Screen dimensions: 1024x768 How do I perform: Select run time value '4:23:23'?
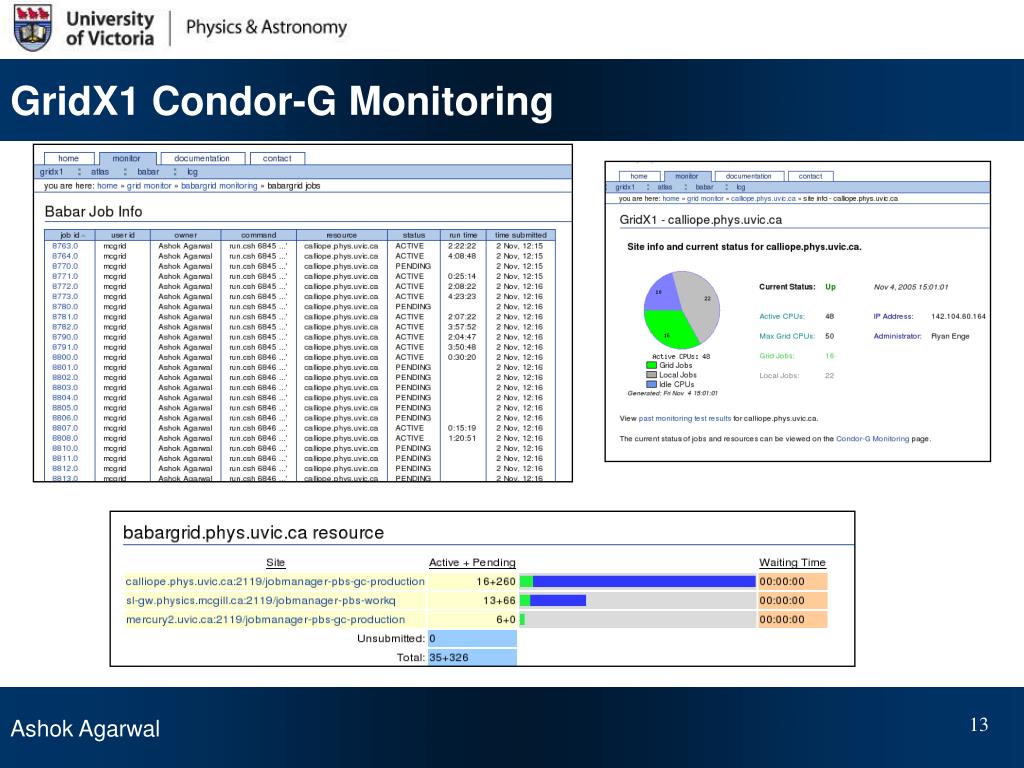(462, 296)
